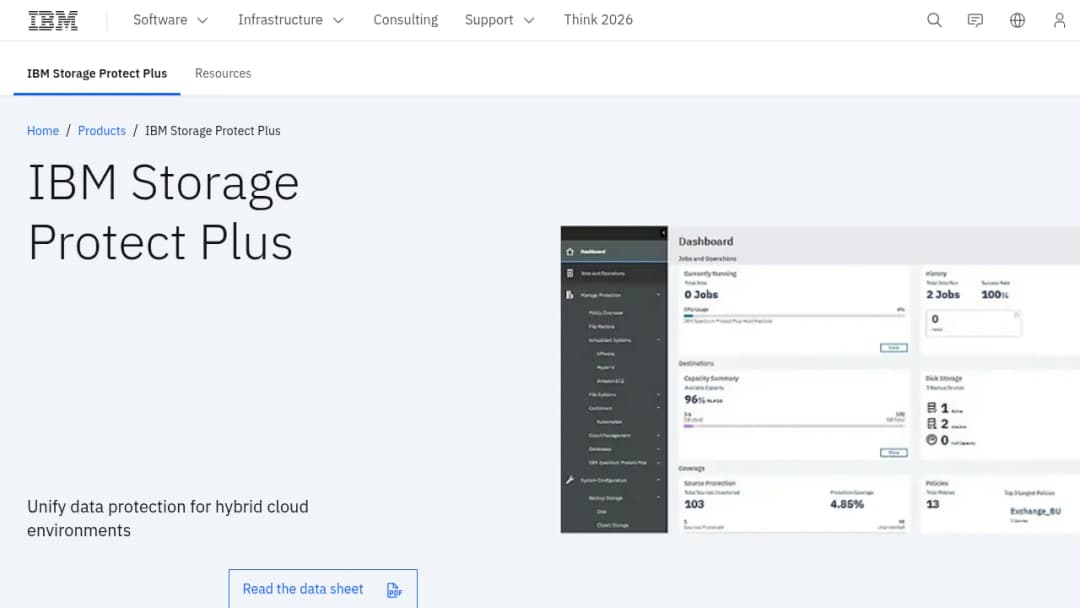Click the IBM logo
The height and width of the screenshot is (608, 1080).
[53, 20]
